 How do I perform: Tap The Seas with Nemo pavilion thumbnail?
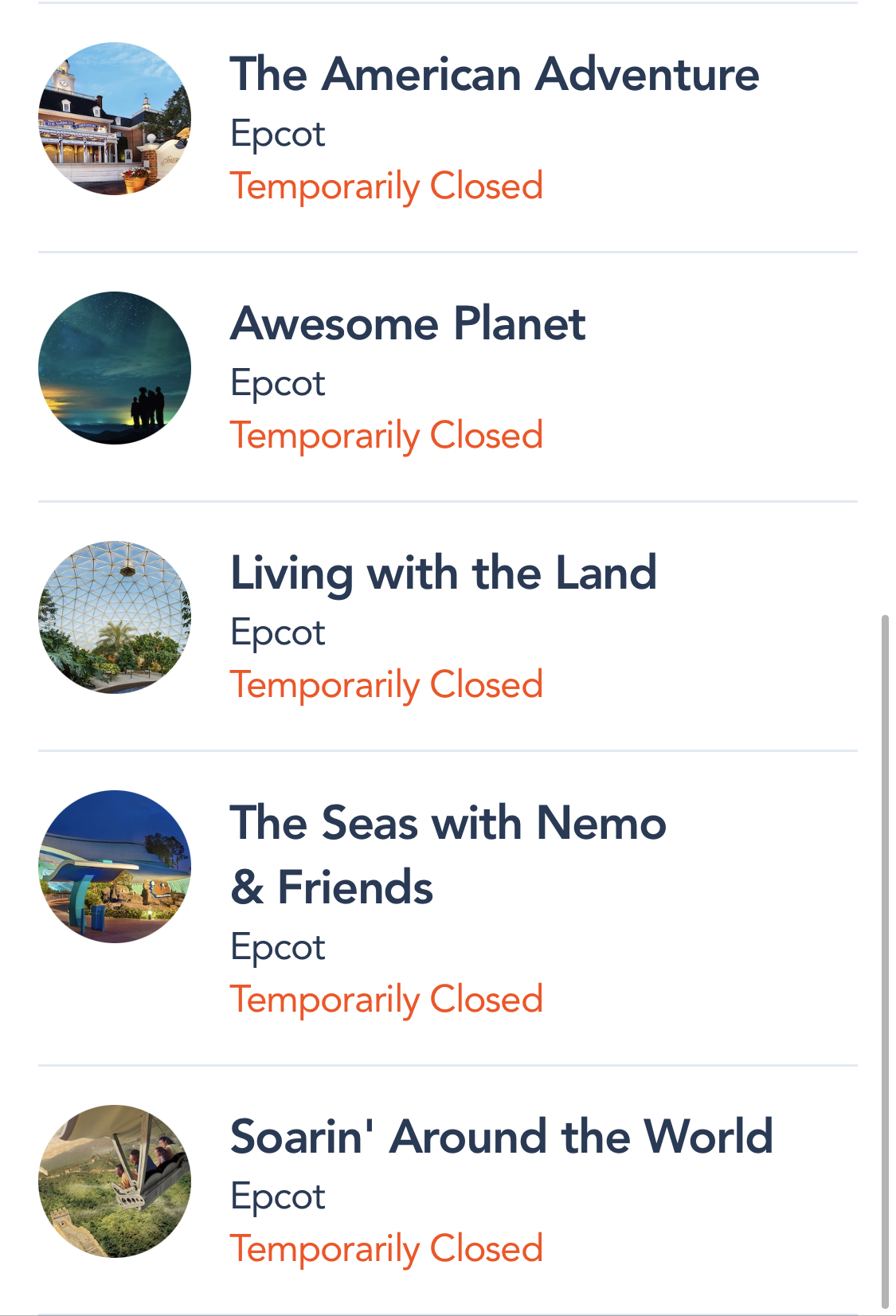115,867
